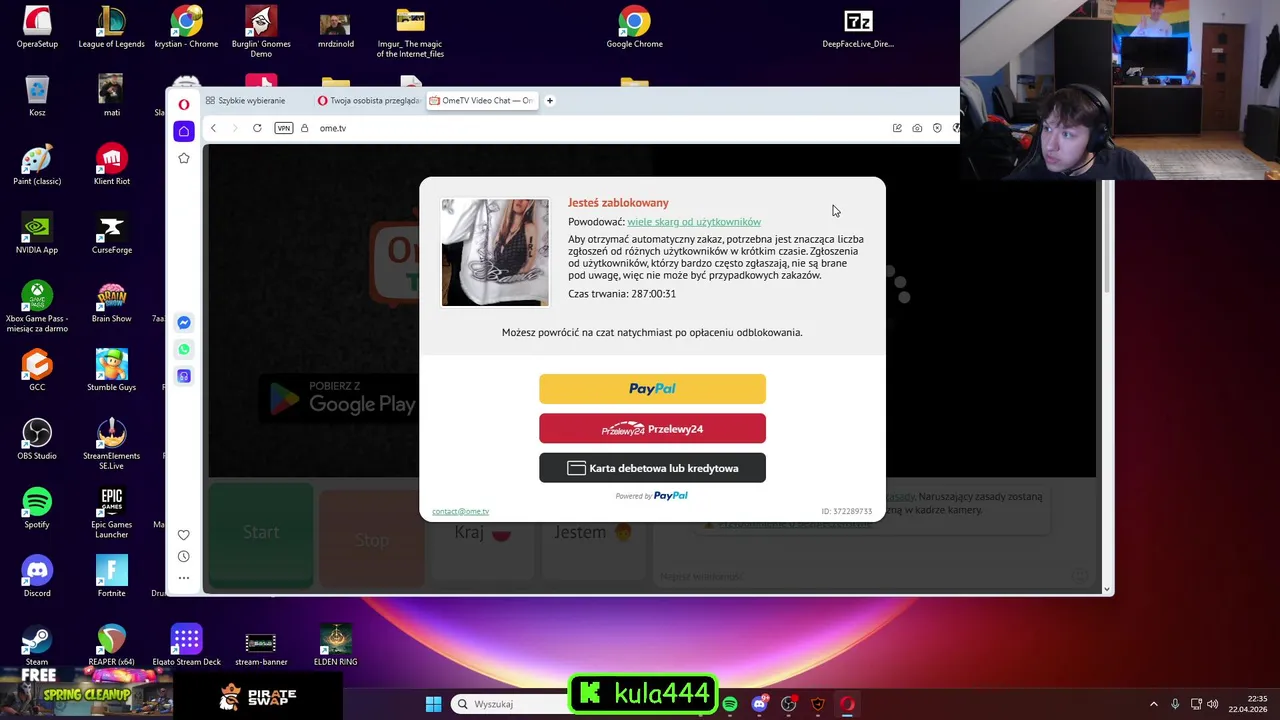1280x720 pixels.
Task: Open Discord from the taskbar
Action: point(759,704)
